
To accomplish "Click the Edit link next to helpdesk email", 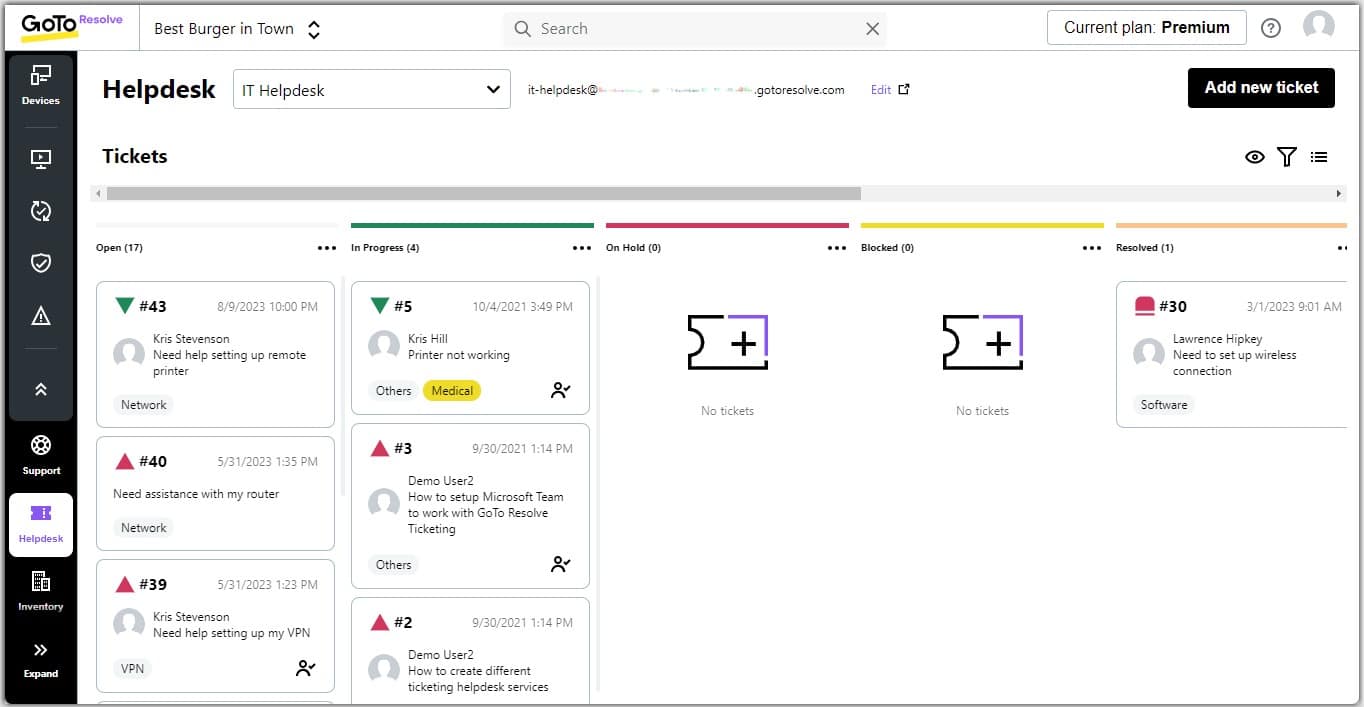I will [880, 90].
